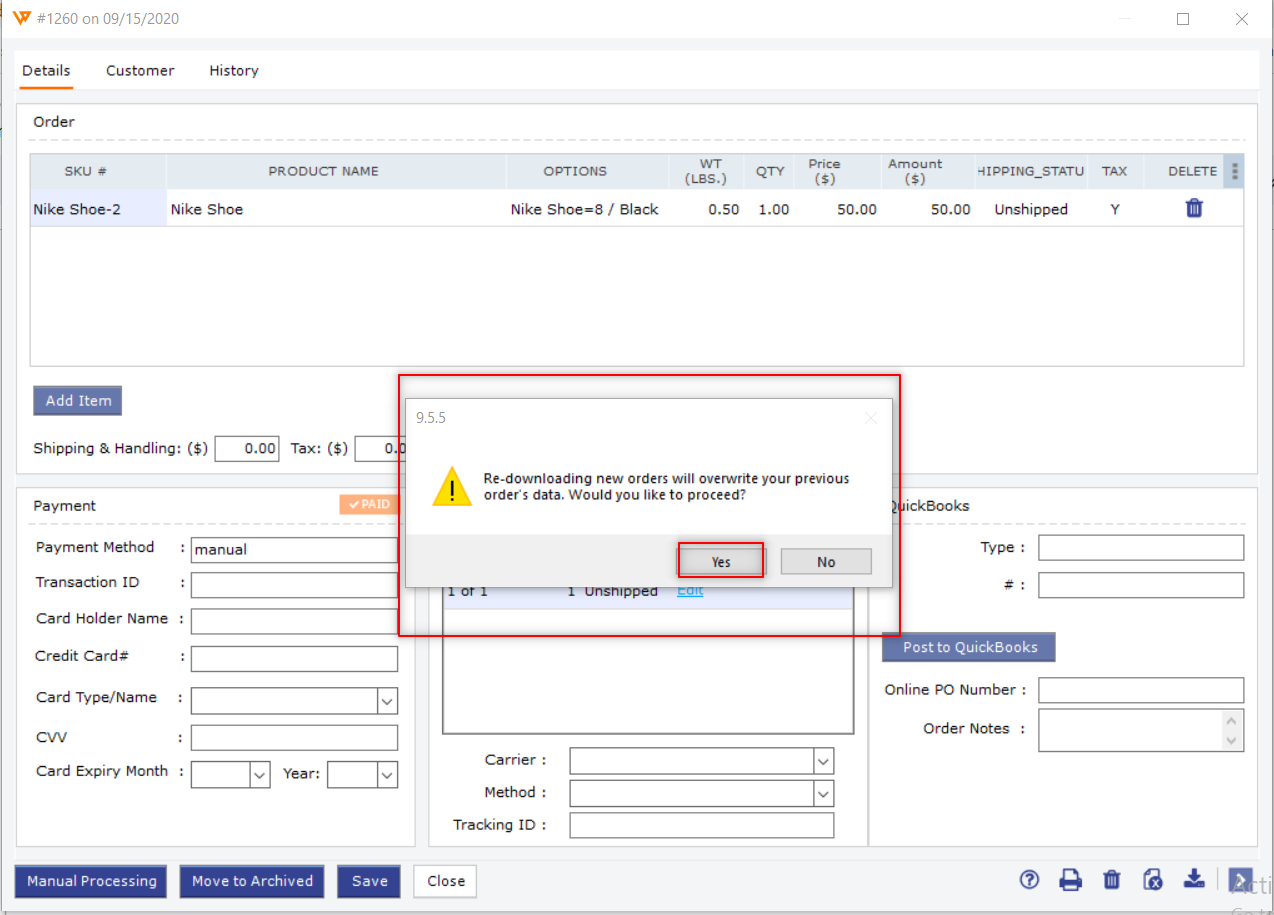This screenshot has height=915, width=1274.
Task: Click the download icon in the bottom toolbar
Action: [1194, 879]
